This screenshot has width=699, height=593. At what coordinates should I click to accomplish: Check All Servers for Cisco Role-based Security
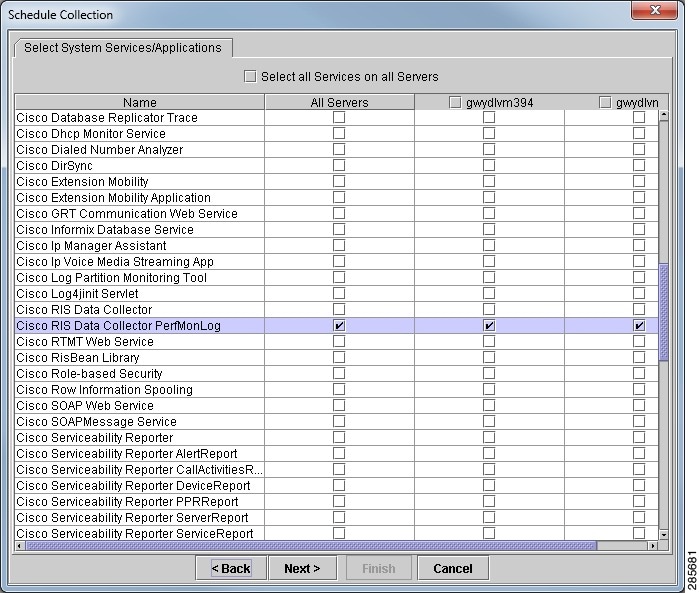pos(339,374)
